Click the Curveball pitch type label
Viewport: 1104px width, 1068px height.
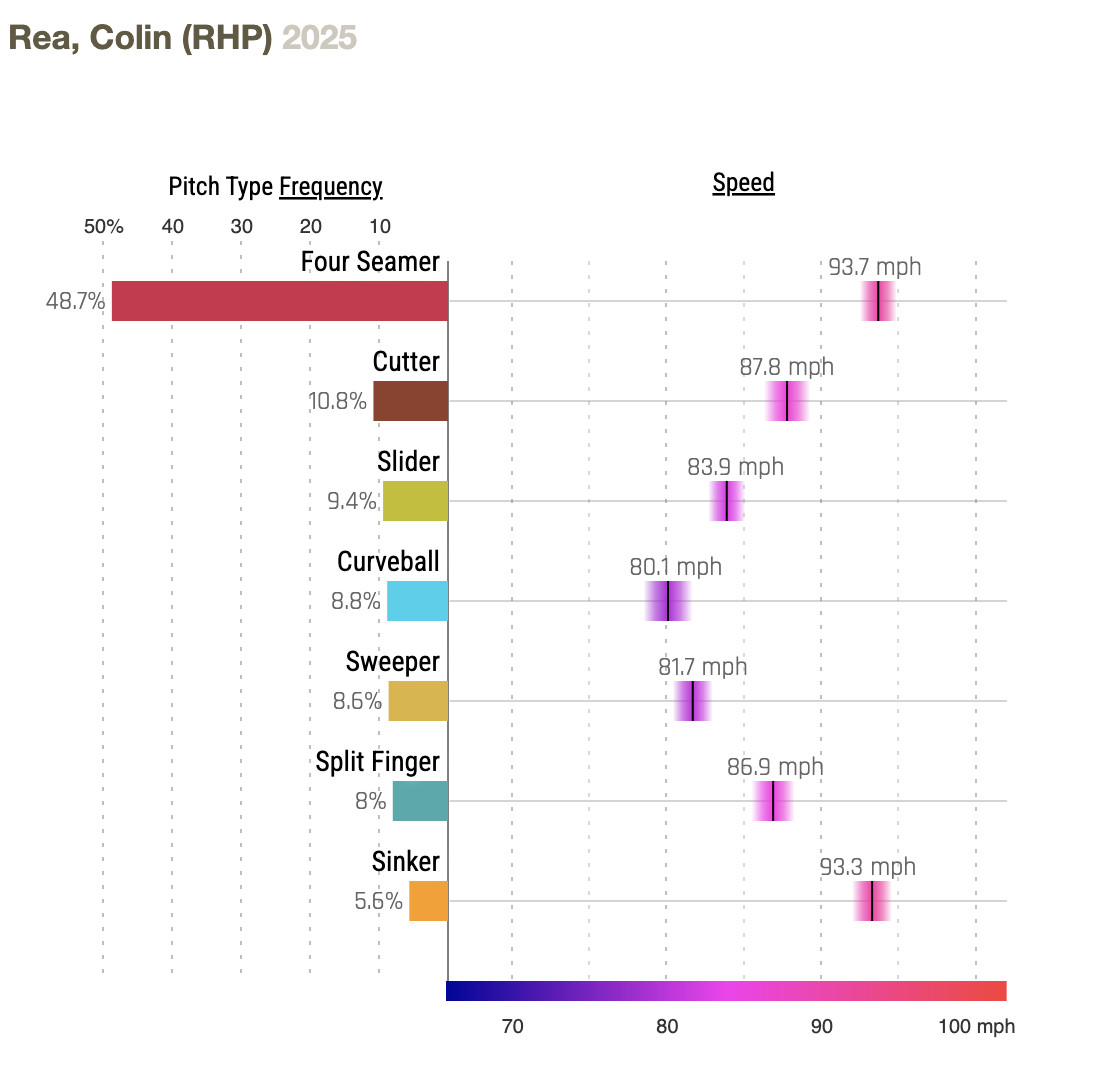coord(388,562)
